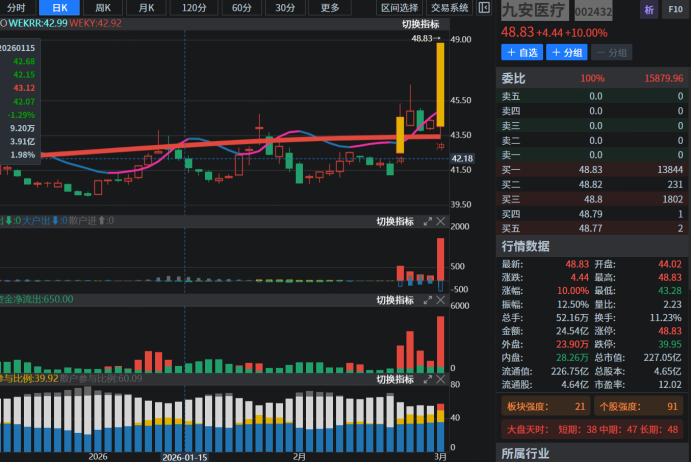Switch to the 周K weekly chart tab
Viewport: 692px width, 462px height.
click(103, 8)
